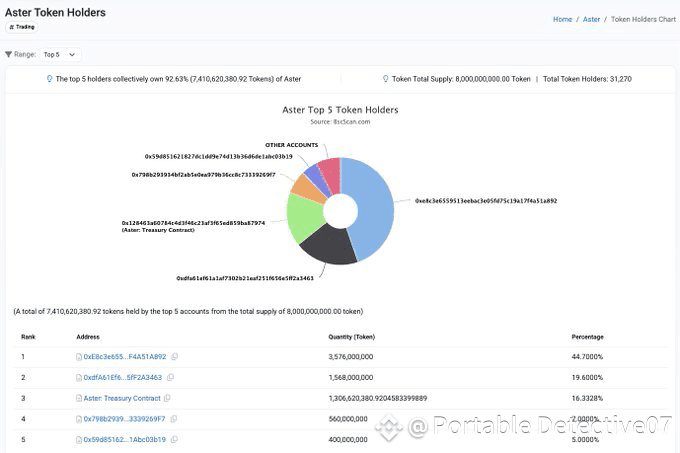Click chart label 0xe8c3e6559513eebac3e05fd75c19a17f4a51a892
Viewport: 680px width, 453px height.
[x=486, y=201]
